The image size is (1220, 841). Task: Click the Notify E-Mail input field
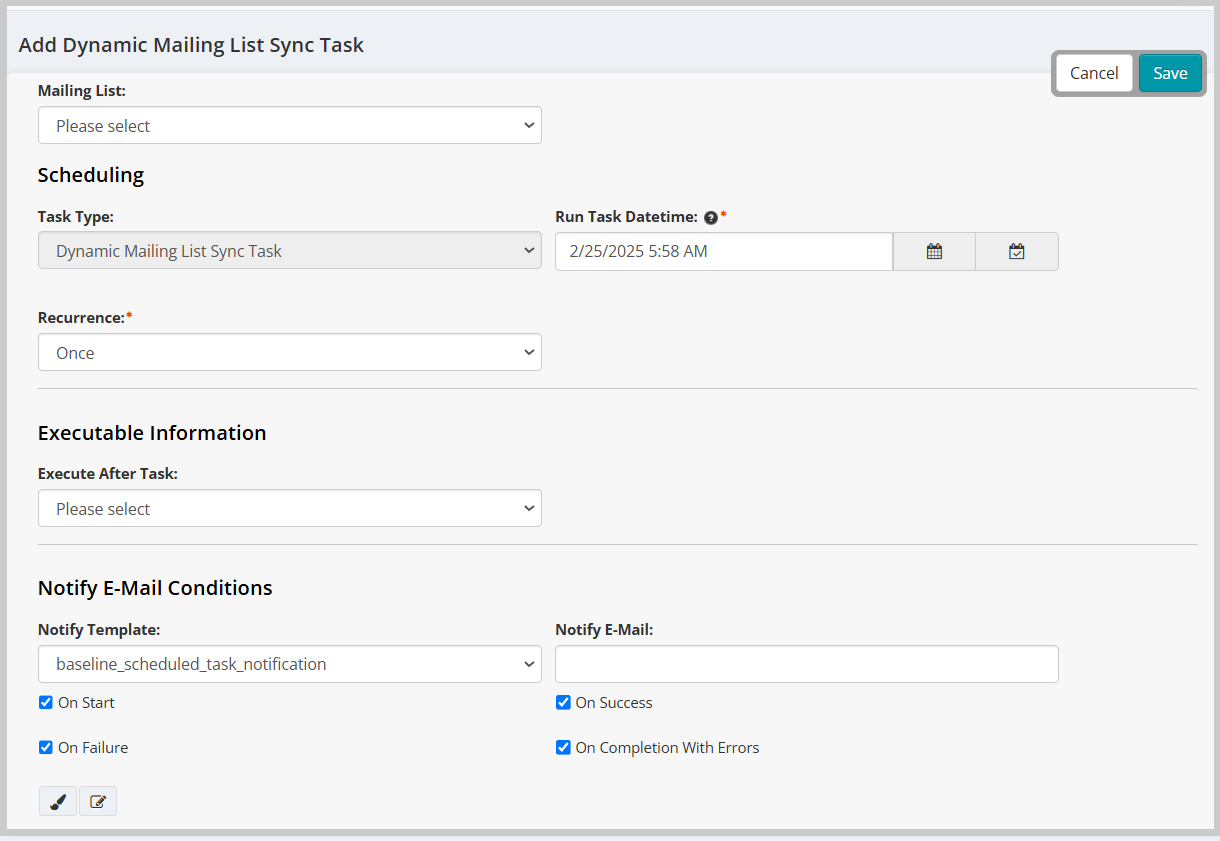[x=806, y=664]
